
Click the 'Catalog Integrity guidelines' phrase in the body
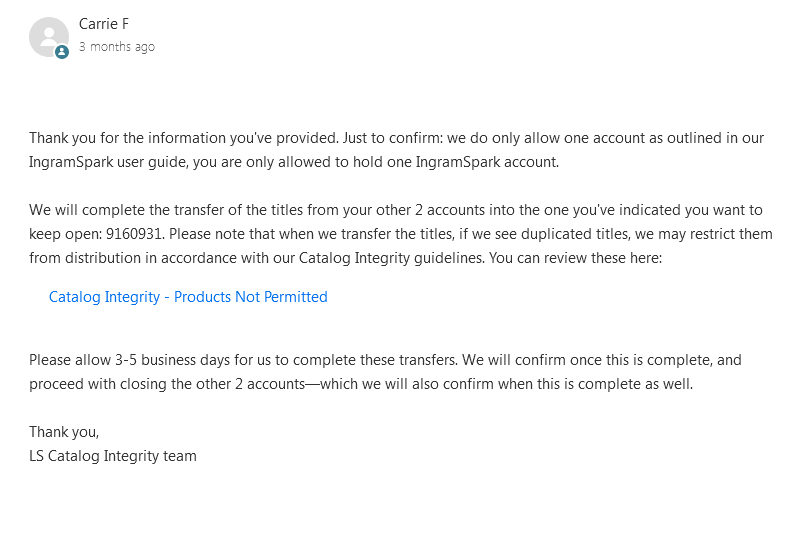[390, 258]
